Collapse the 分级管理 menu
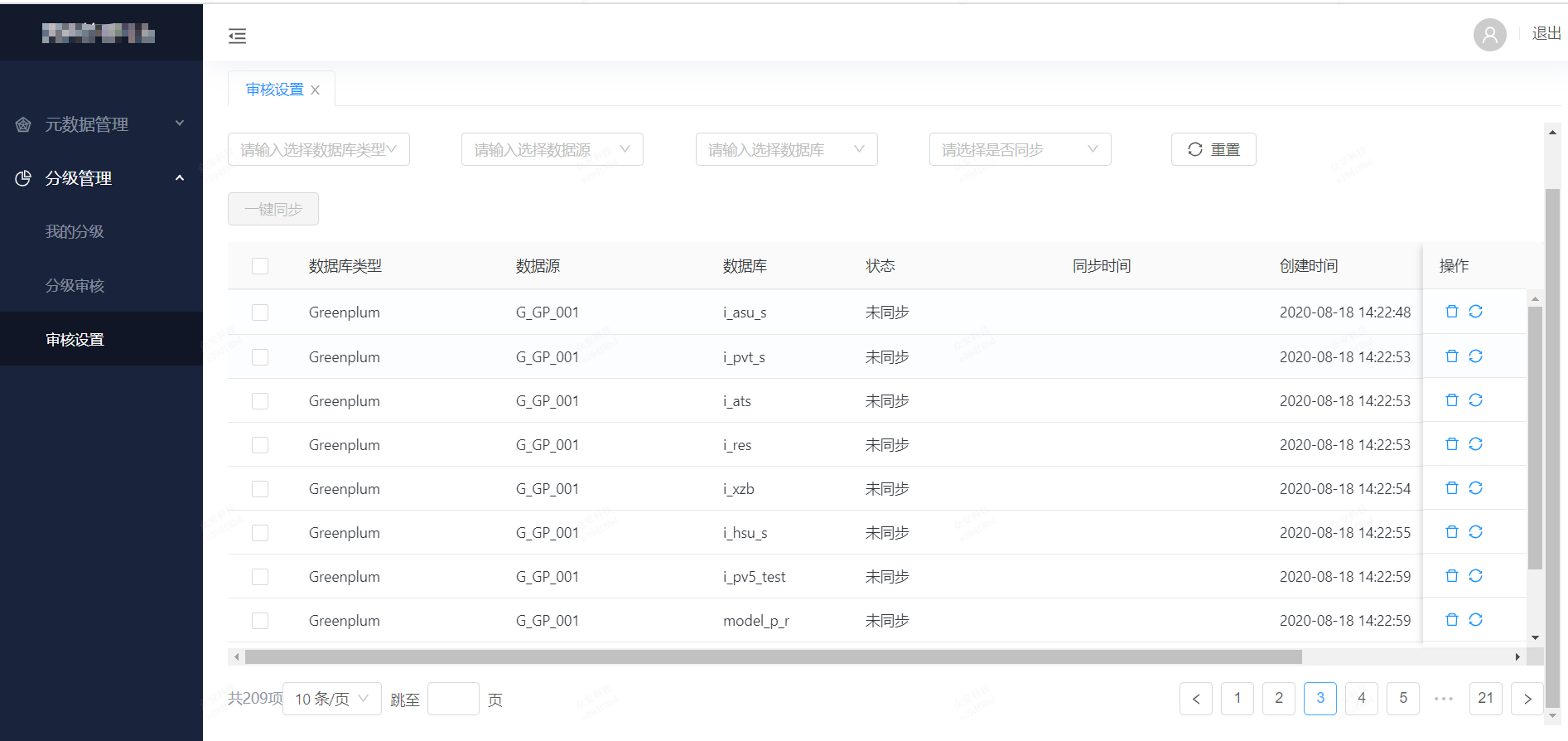The image size is (1568, 741). [101, 178]
